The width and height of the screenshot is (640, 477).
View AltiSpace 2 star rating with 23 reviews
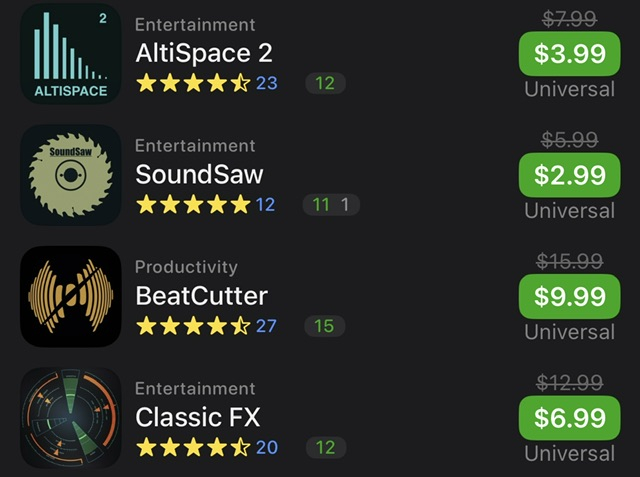(207, 83)
